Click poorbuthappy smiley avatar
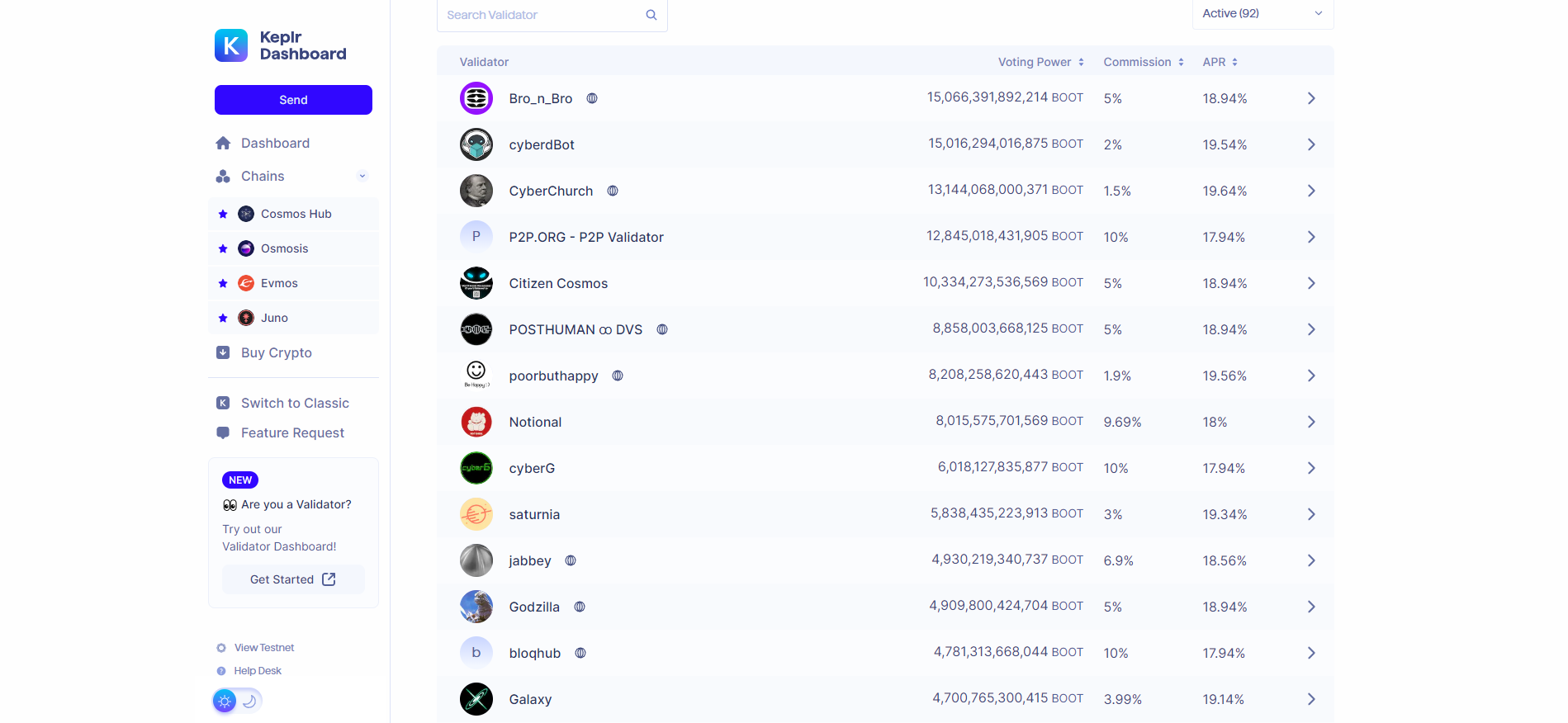The height and width of the screenshot is (723, 1568). coord(476,376)
